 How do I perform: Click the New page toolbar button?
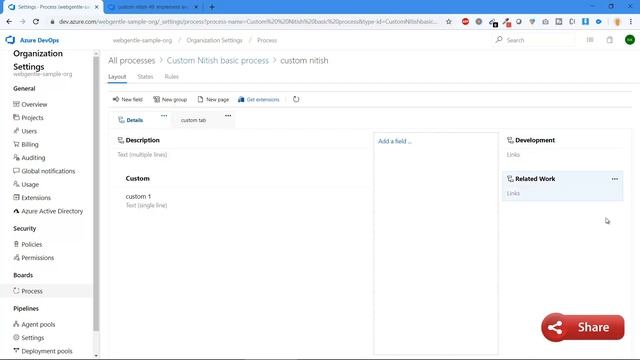[213, 100]
